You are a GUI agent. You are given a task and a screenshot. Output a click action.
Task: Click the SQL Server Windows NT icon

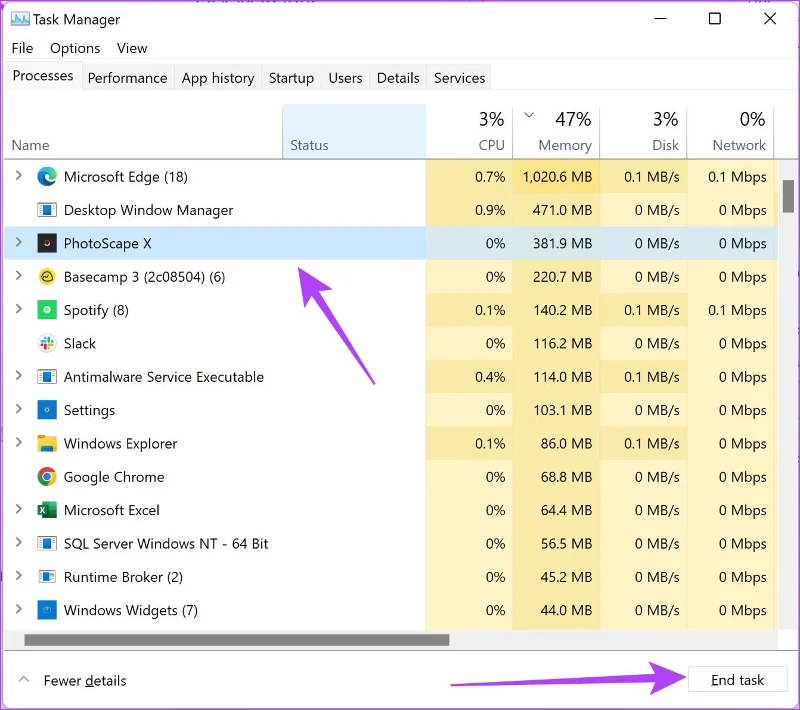tap(47, 544)
